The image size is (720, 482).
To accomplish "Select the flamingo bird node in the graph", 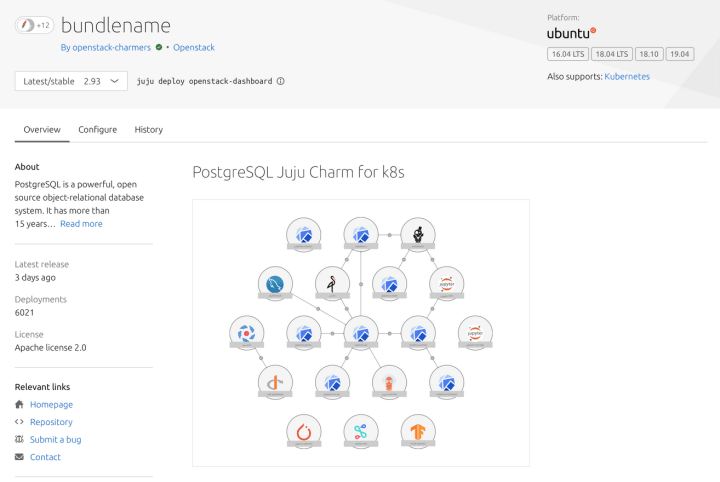I will click(x=332, y=283).
